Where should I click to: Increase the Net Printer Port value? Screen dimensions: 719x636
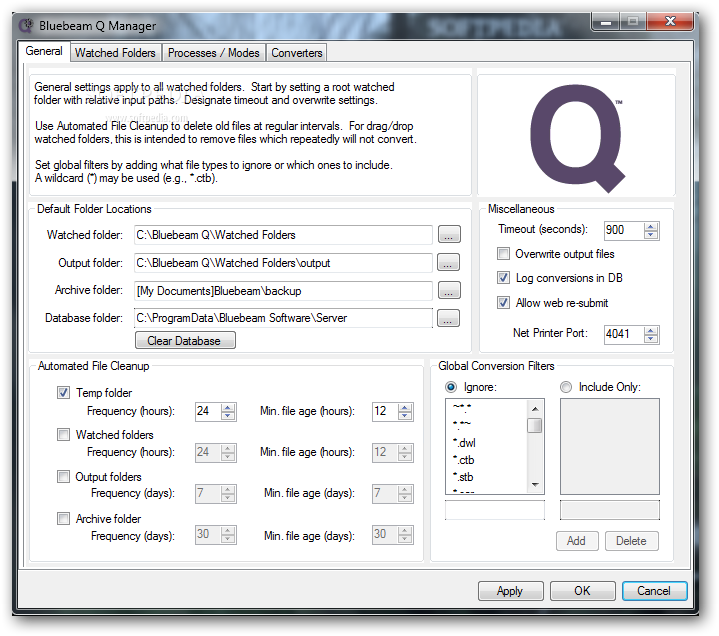(x=651, y=331)
